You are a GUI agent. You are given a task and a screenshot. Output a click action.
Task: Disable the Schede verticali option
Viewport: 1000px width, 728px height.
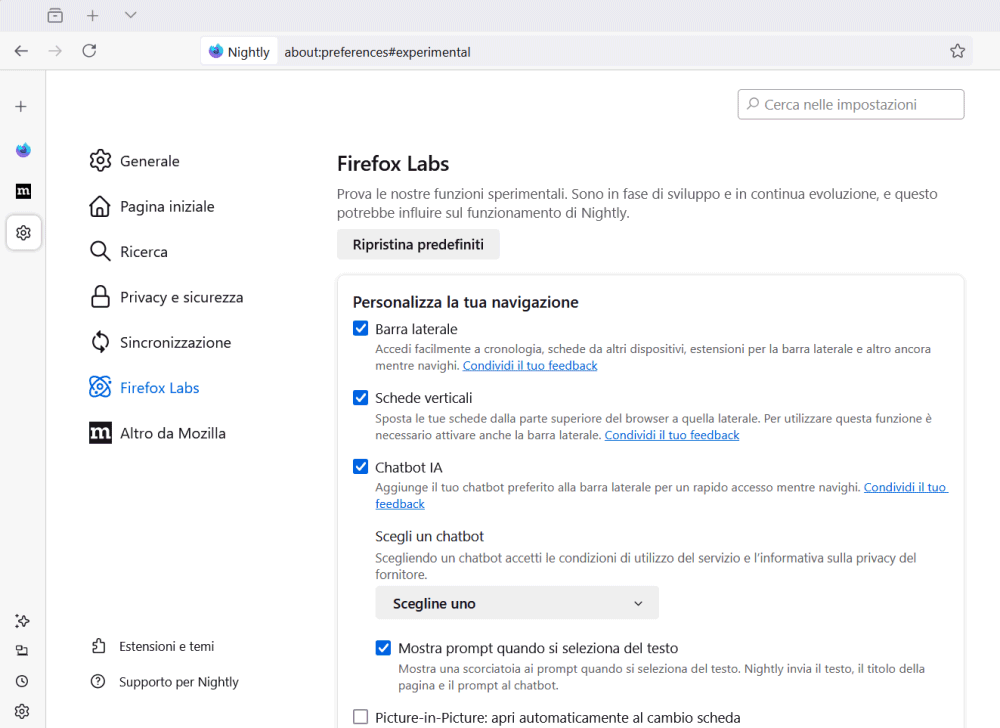coord(361,398)
